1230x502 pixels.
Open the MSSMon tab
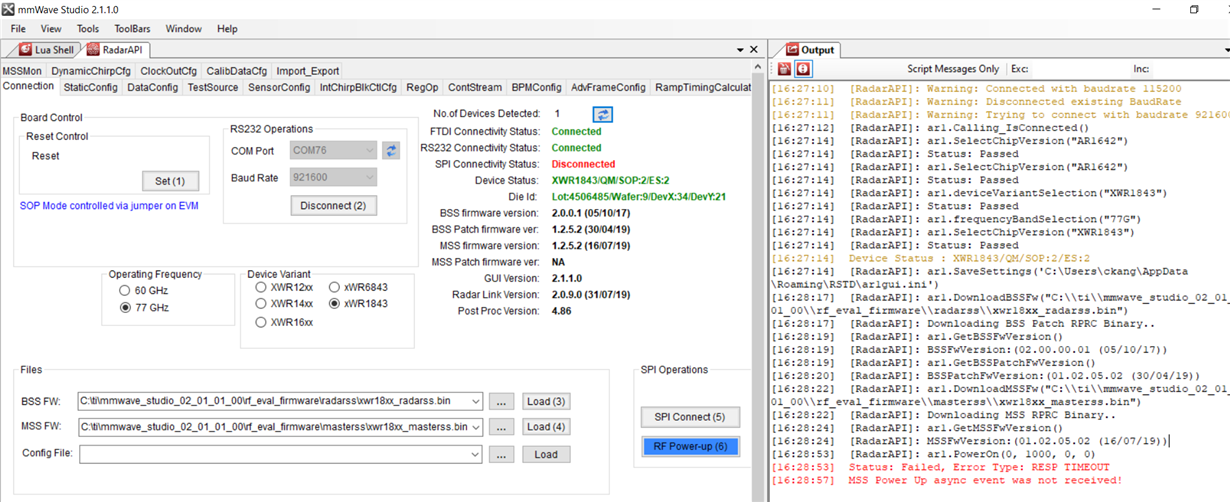tap(22, 71)
